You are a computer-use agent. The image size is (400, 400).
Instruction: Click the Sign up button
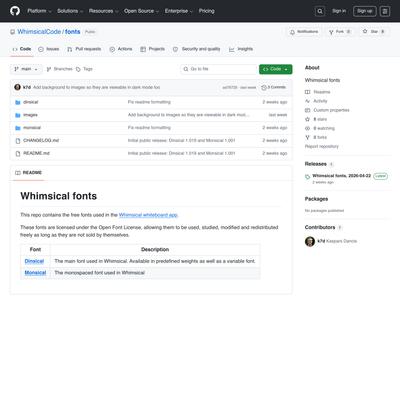click(365, 11)
